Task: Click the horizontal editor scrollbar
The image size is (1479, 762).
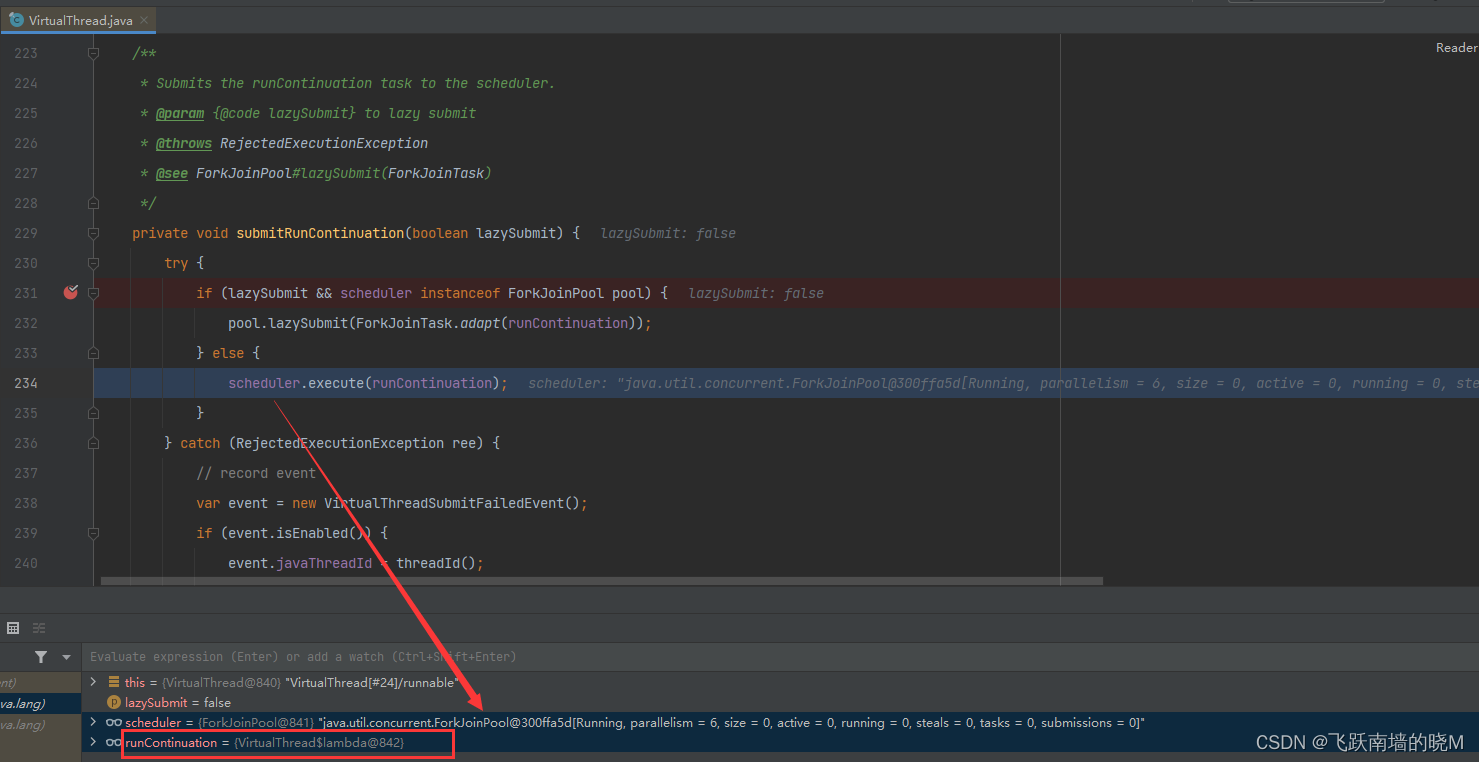Action: [x=600, y=580]
